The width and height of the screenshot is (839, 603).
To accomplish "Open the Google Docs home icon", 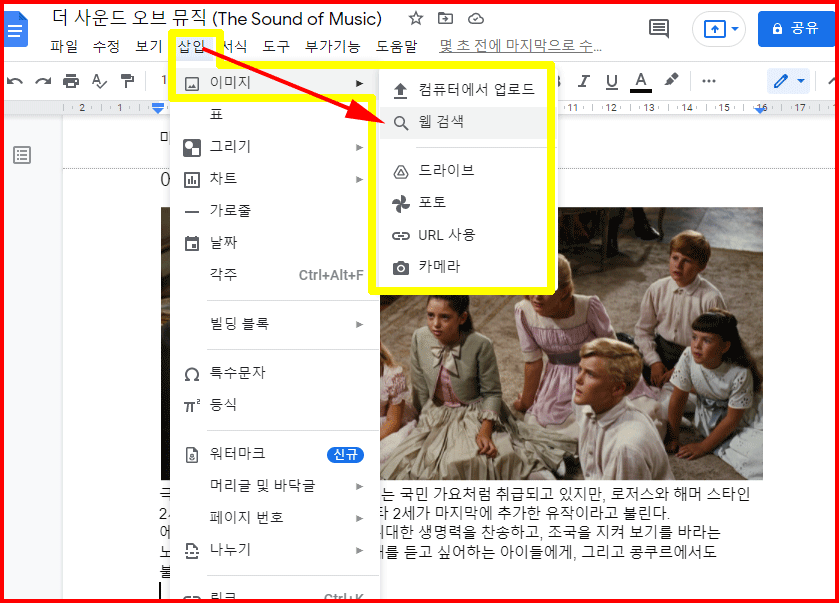I will click(x=16, y=29).
